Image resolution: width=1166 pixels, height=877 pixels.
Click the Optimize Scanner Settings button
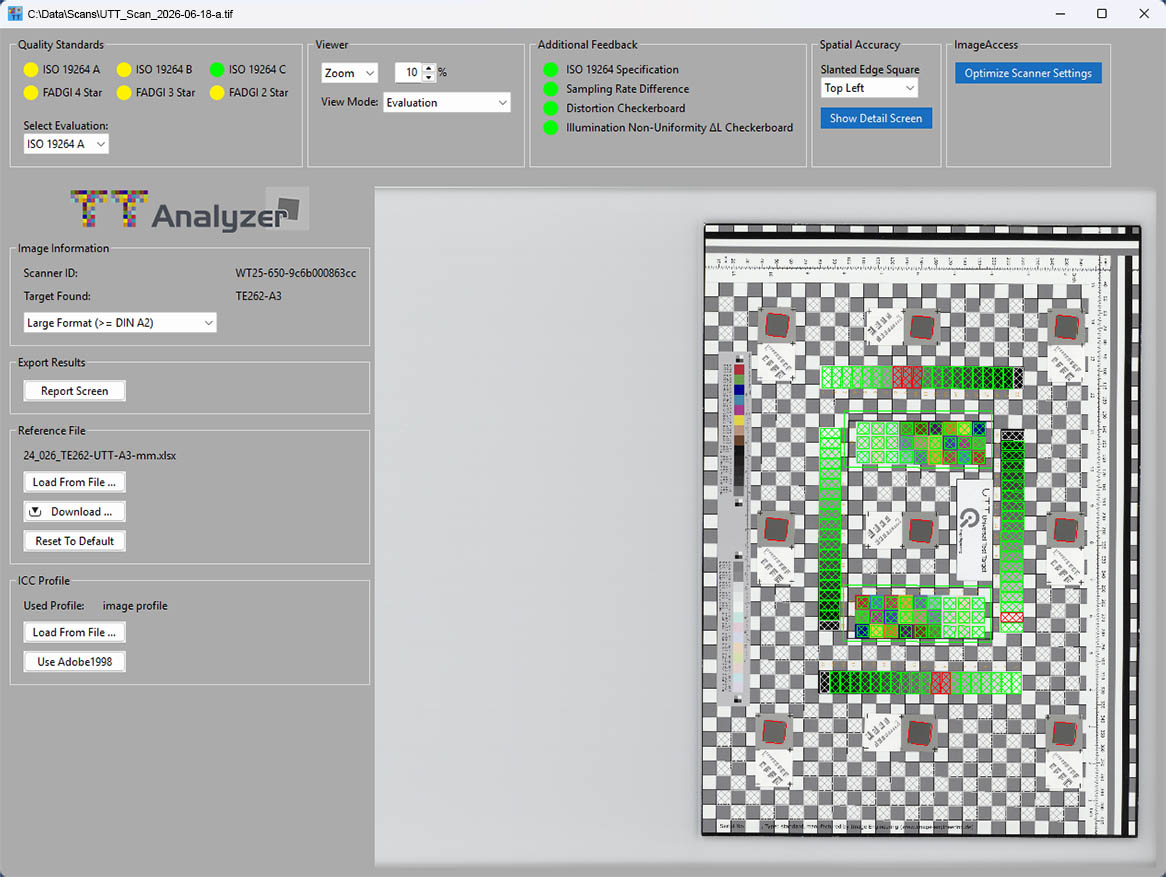(1028, 73)
